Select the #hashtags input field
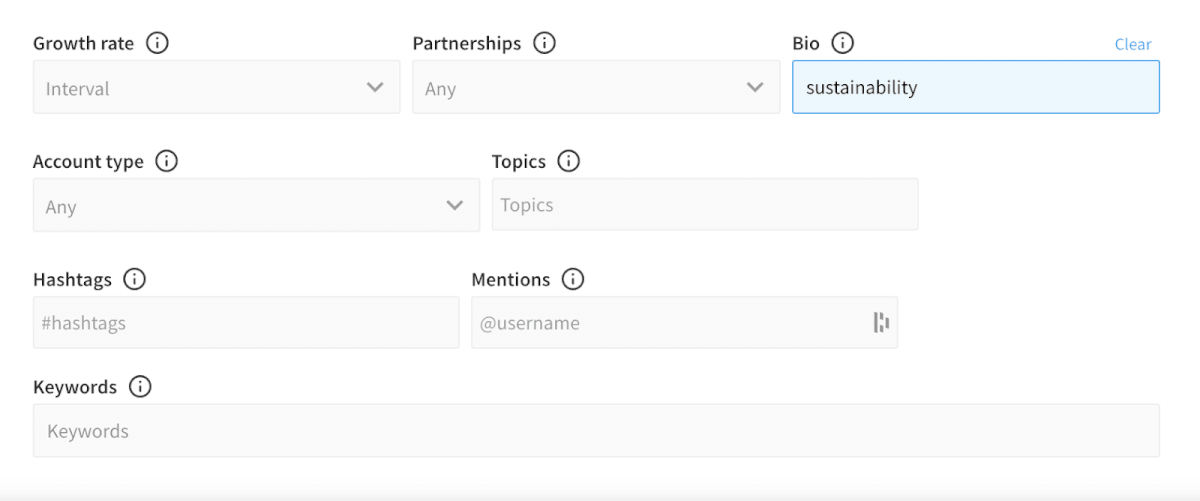1200x501 pixels. click(x=246, y=323)
